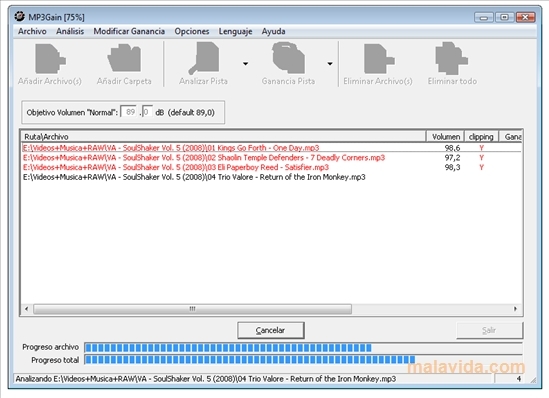Click the Añadir Carpeta folder icon

pos(124,58)
